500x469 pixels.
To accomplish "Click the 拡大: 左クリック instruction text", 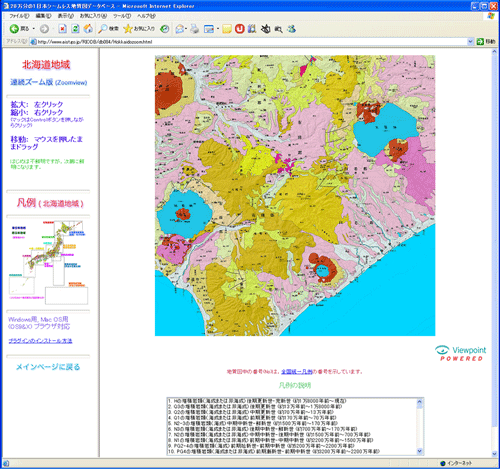I will point(37,104).
